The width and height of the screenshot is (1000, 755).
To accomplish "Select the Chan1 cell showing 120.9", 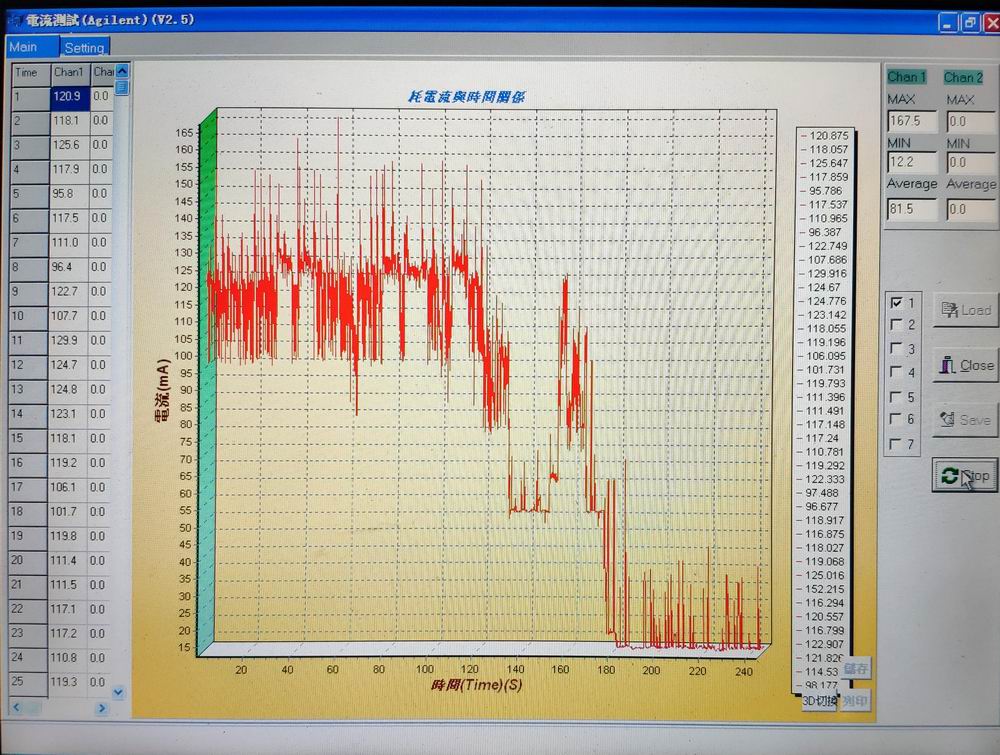I will click(x=69, y=97).
